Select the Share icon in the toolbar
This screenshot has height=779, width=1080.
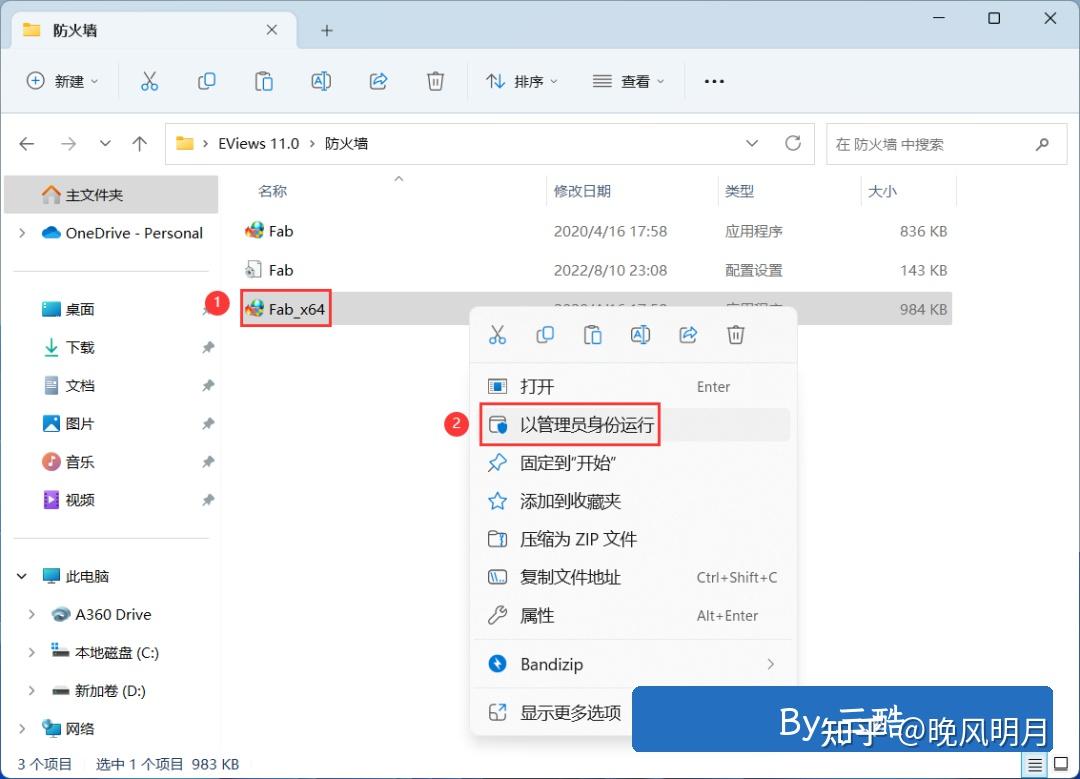[378, 81]
